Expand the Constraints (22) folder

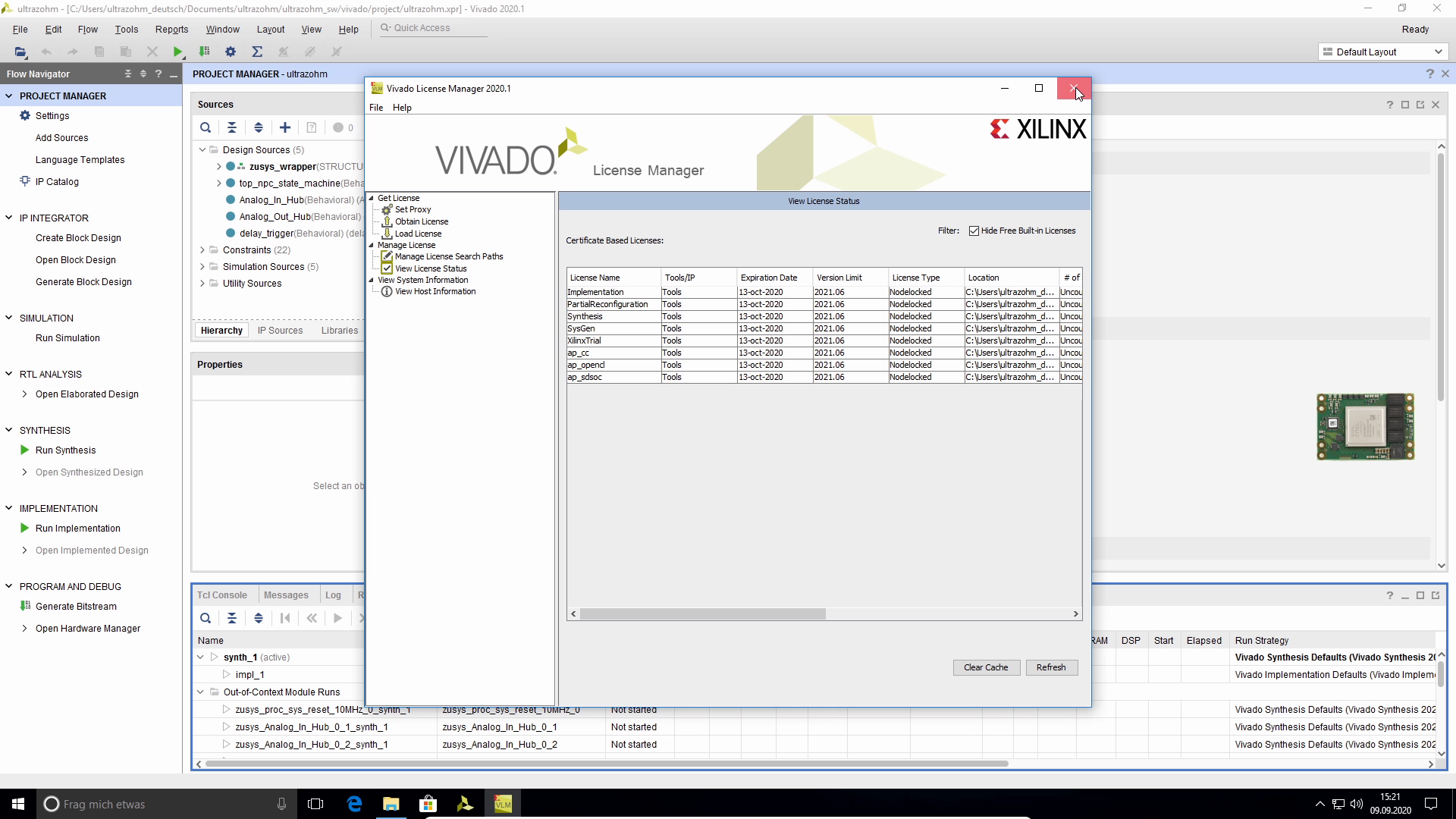(202, 249)
